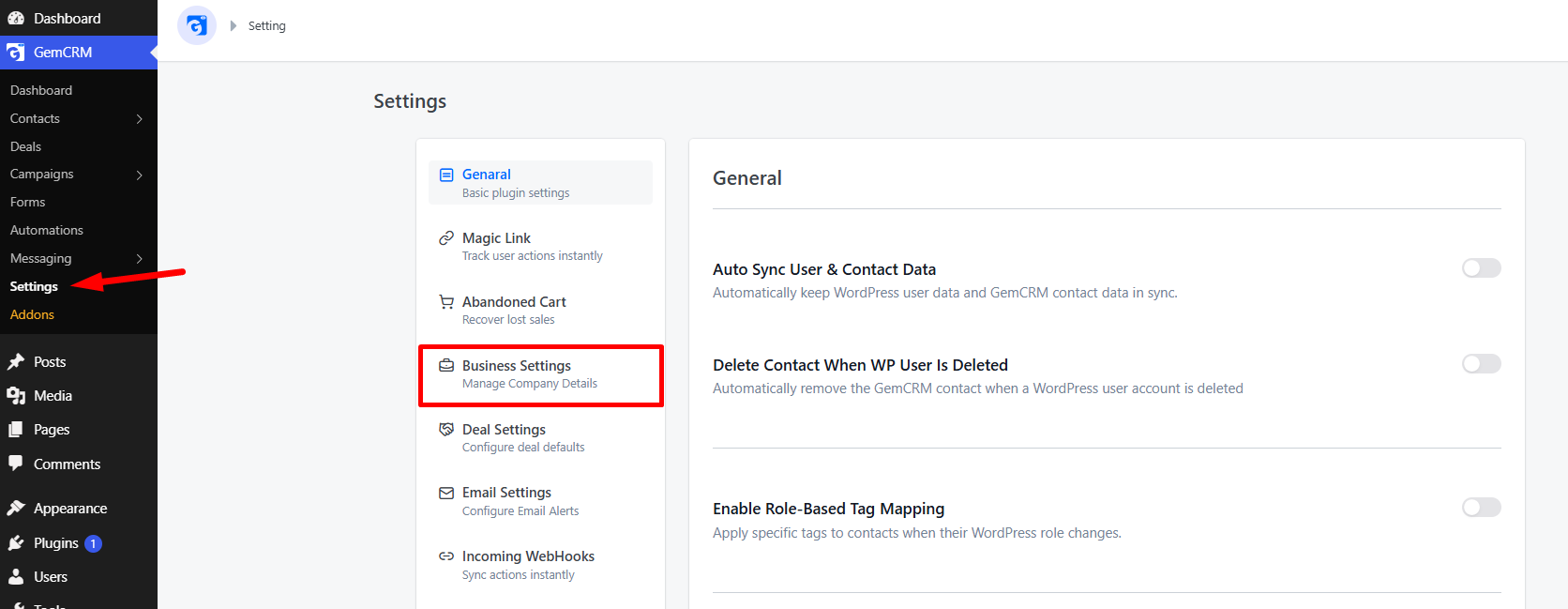Click the 'Track user actions instantly' subtitle
Viewport: 1568px width, 609px height.
coord(533,256)
